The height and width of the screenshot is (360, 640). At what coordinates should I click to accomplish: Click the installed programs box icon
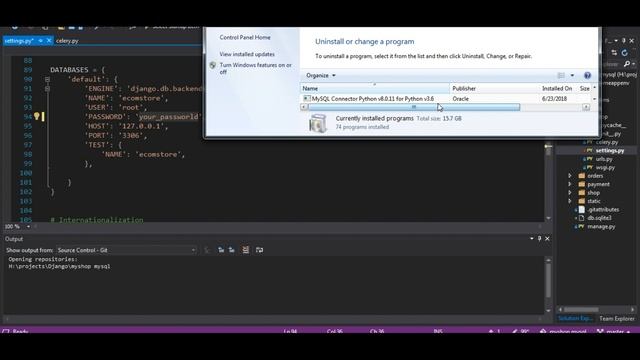(x=318, y=123)
